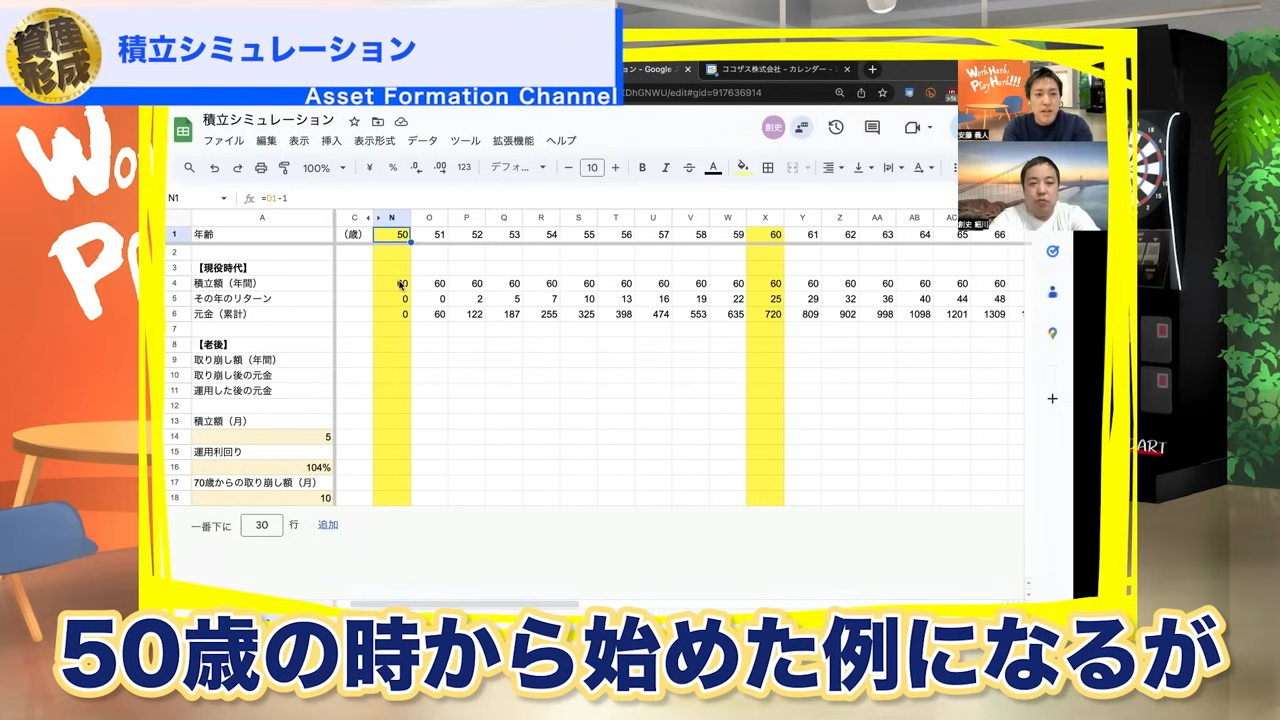
Task: Open the print dialog
Action: (x=260, y=167)
